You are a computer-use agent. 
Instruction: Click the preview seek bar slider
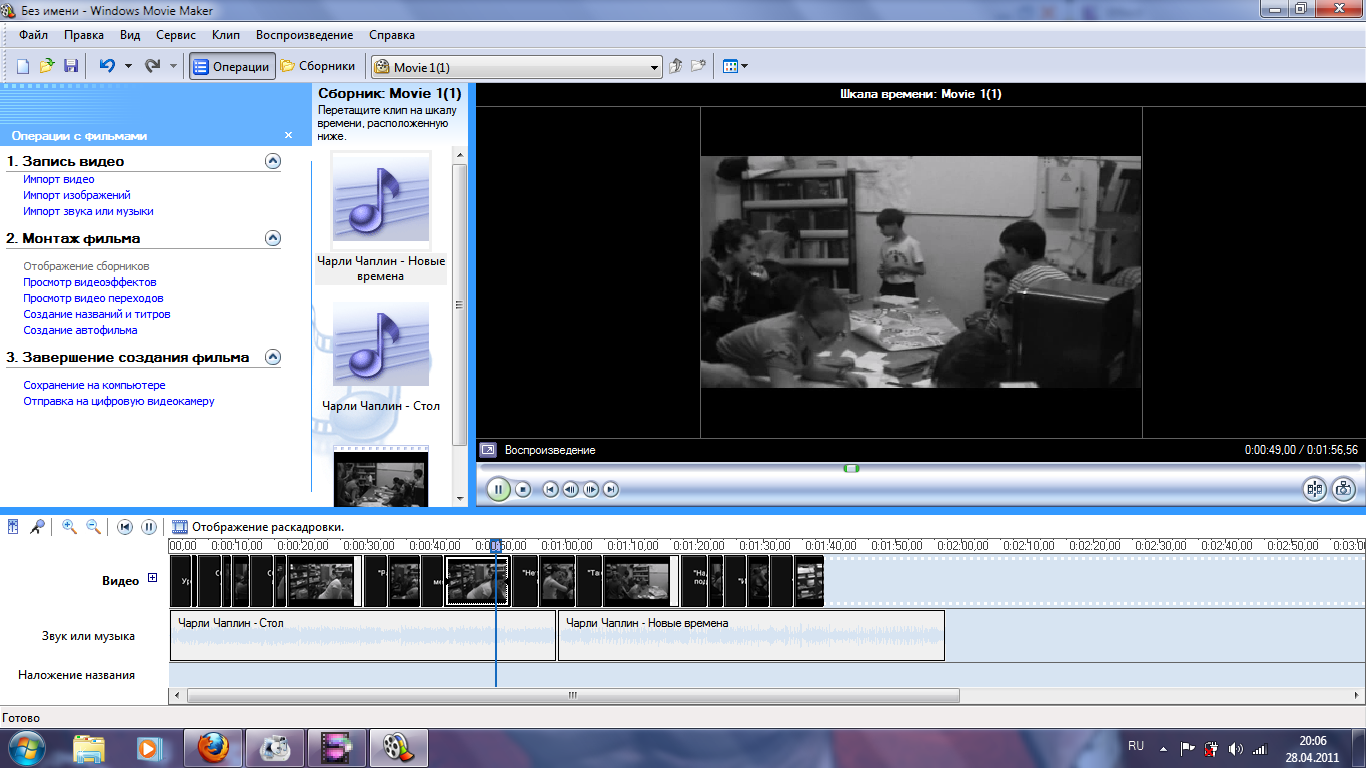click(x=851, y=468)
